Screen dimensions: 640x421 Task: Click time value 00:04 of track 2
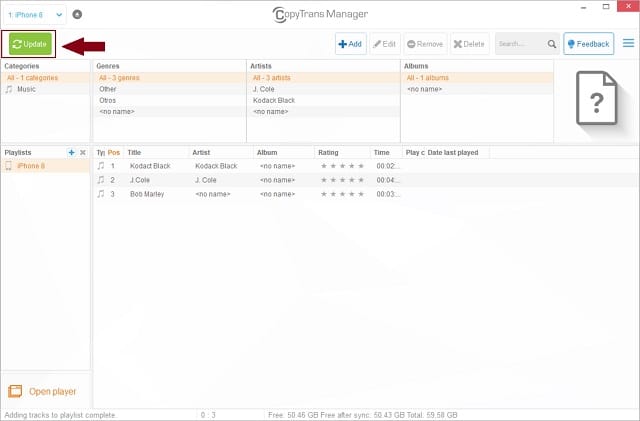click(388, 180)
